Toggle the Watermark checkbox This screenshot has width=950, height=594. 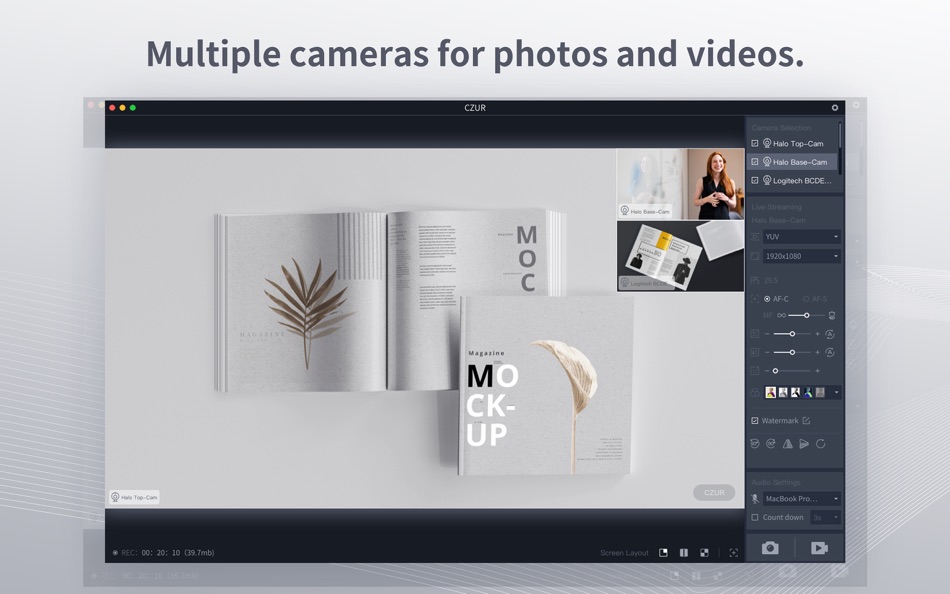click(754, 421)
